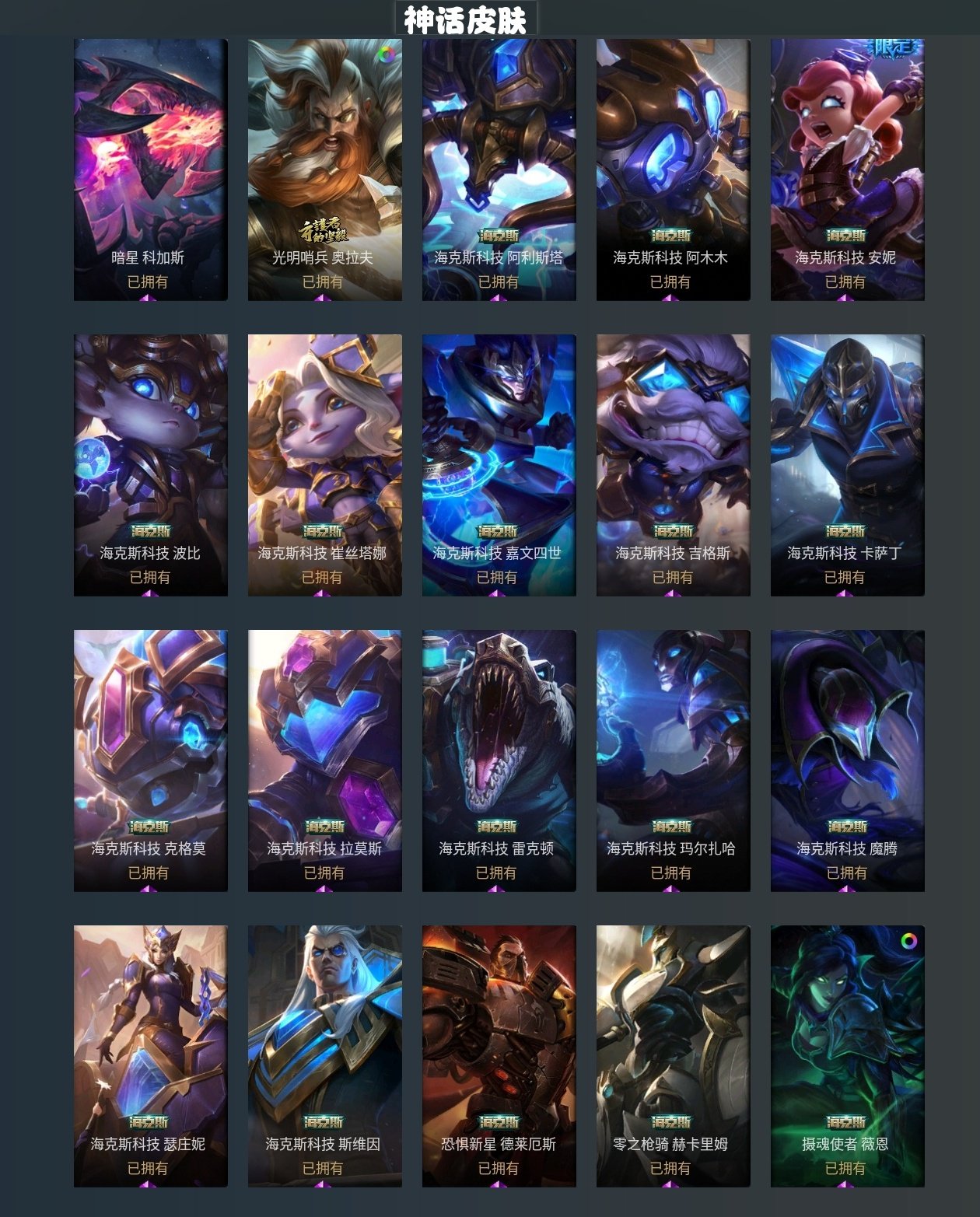980x1217 pixels.
Task: Open the 海克斯科技 崔丝塔娜 skin card
Action: coord(324,465)
